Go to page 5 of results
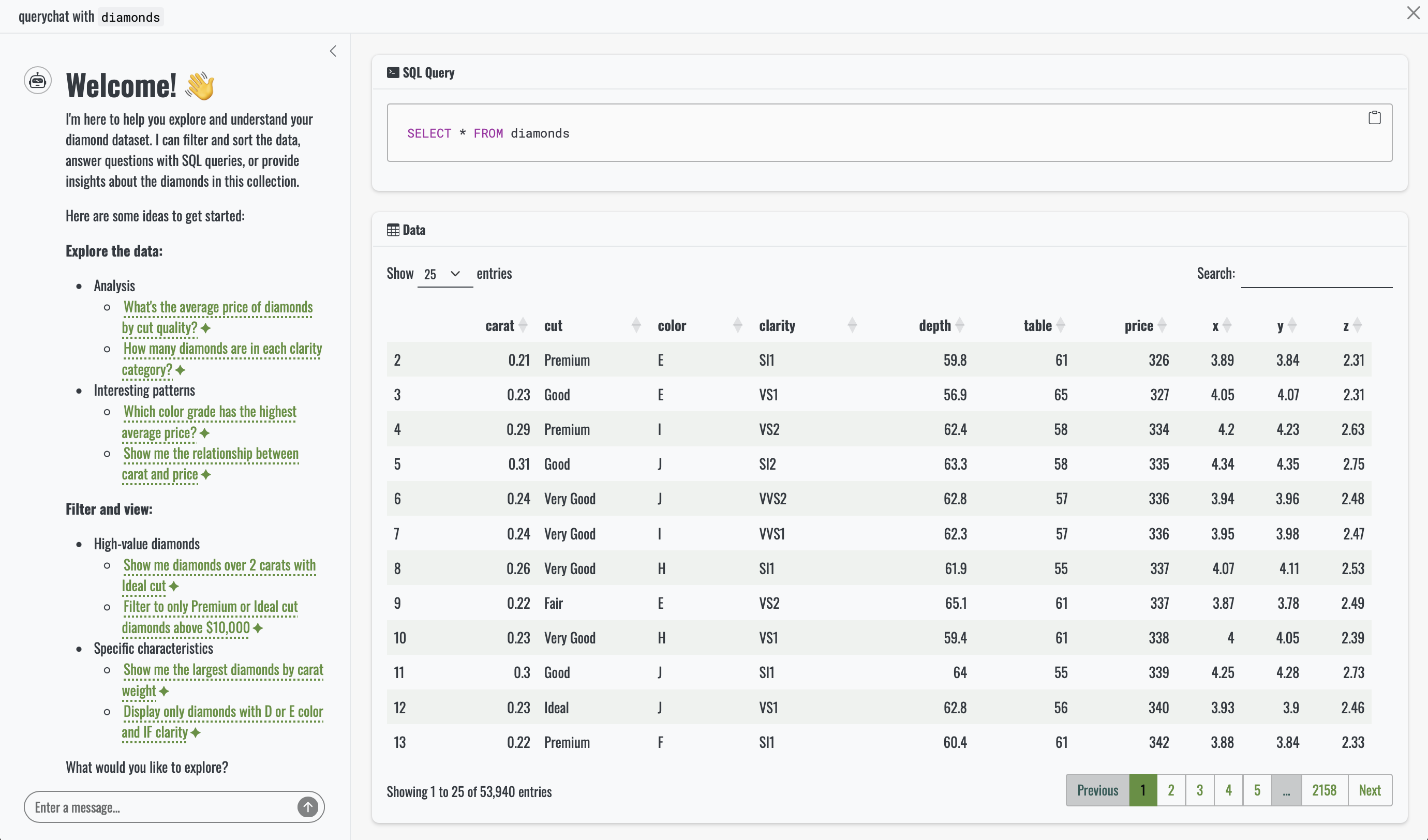Viewport: 1428px width, 840px height. point(1257,790)
